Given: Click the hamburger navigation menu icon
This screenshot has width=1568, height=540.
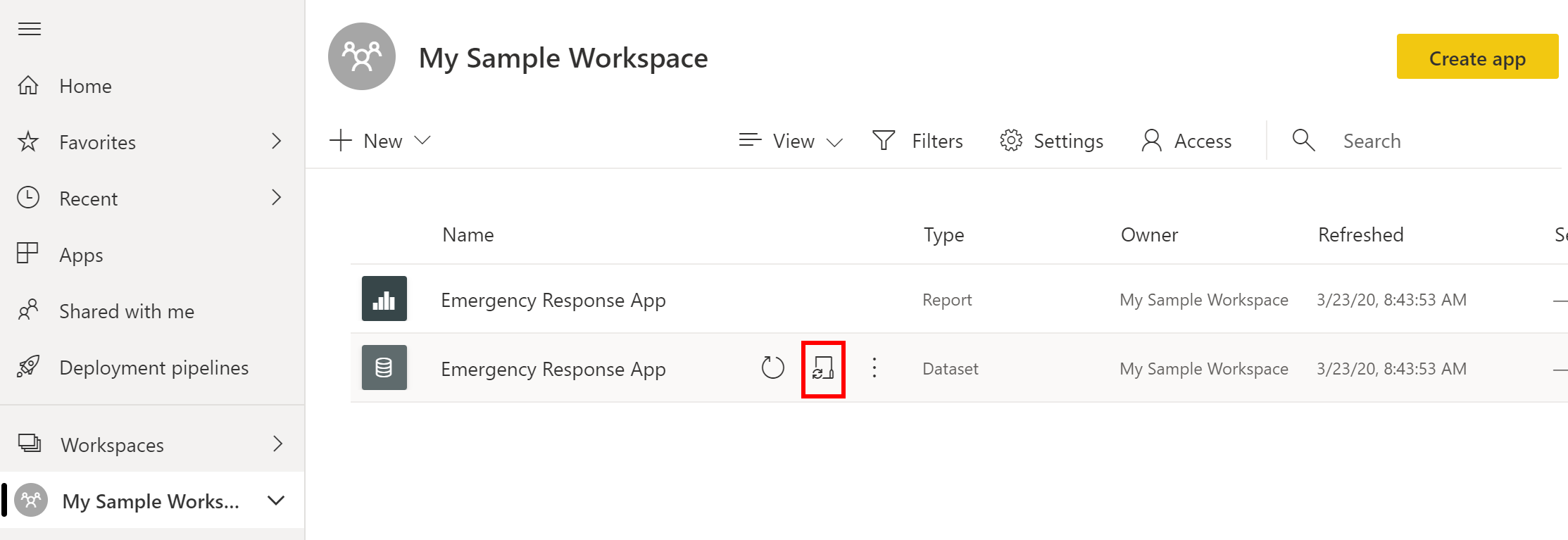Looking at the screenshot, I should pos(30,29).
